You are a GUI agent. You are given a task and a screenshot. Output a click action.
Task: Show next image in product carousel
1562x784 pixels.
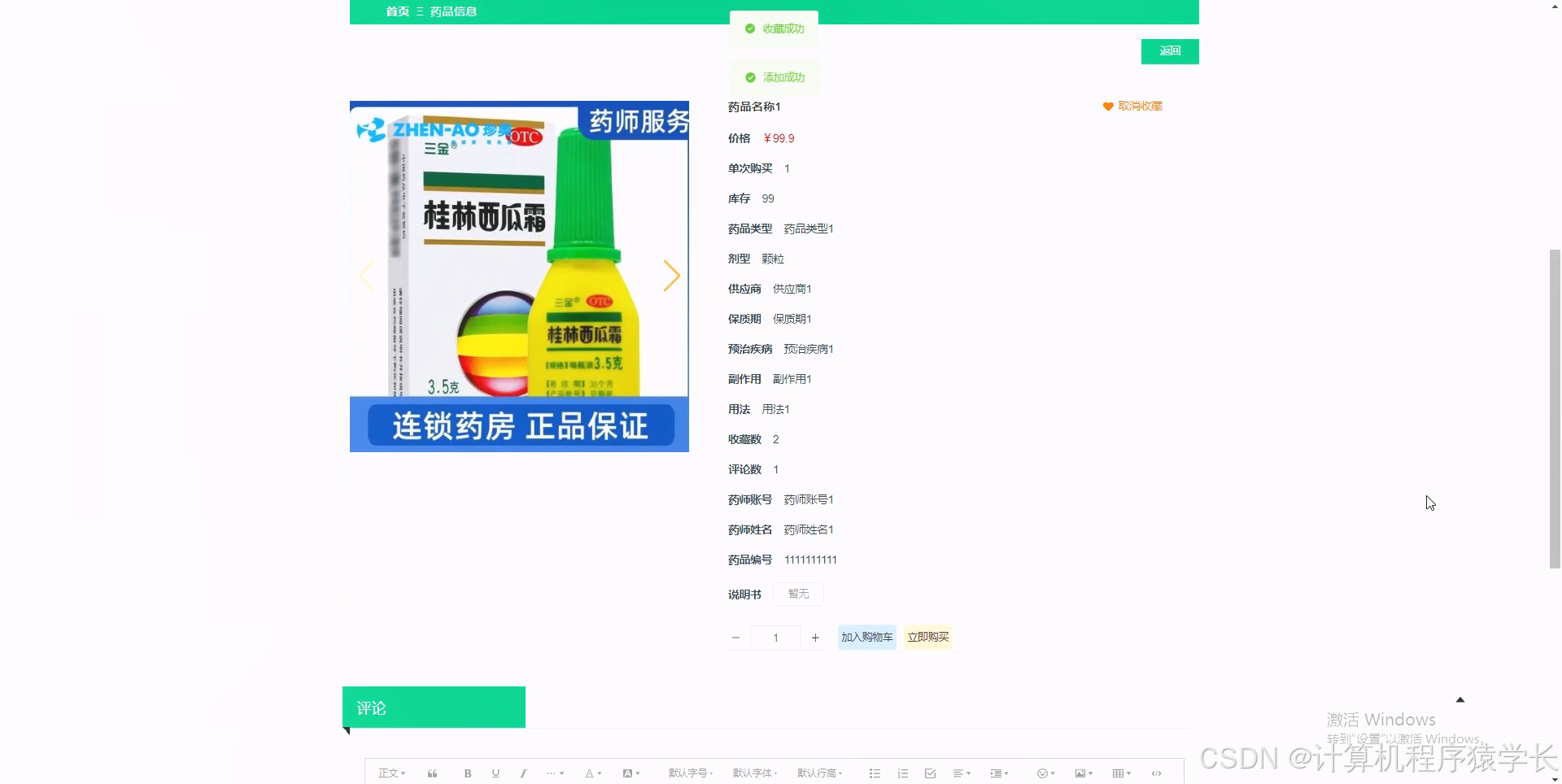click(x=671, y=276)
